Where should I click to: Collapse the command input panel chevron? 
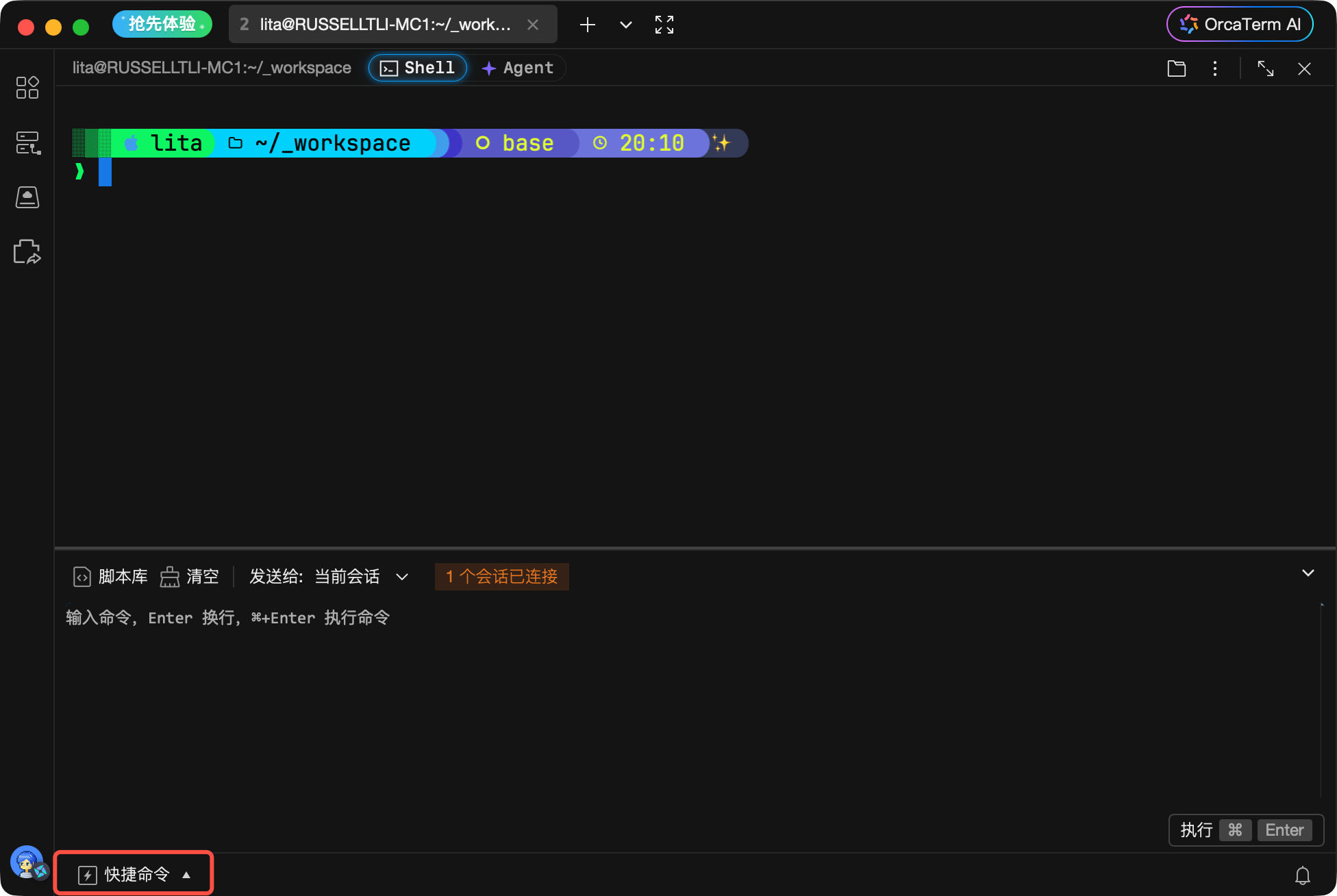[1308, 573]
